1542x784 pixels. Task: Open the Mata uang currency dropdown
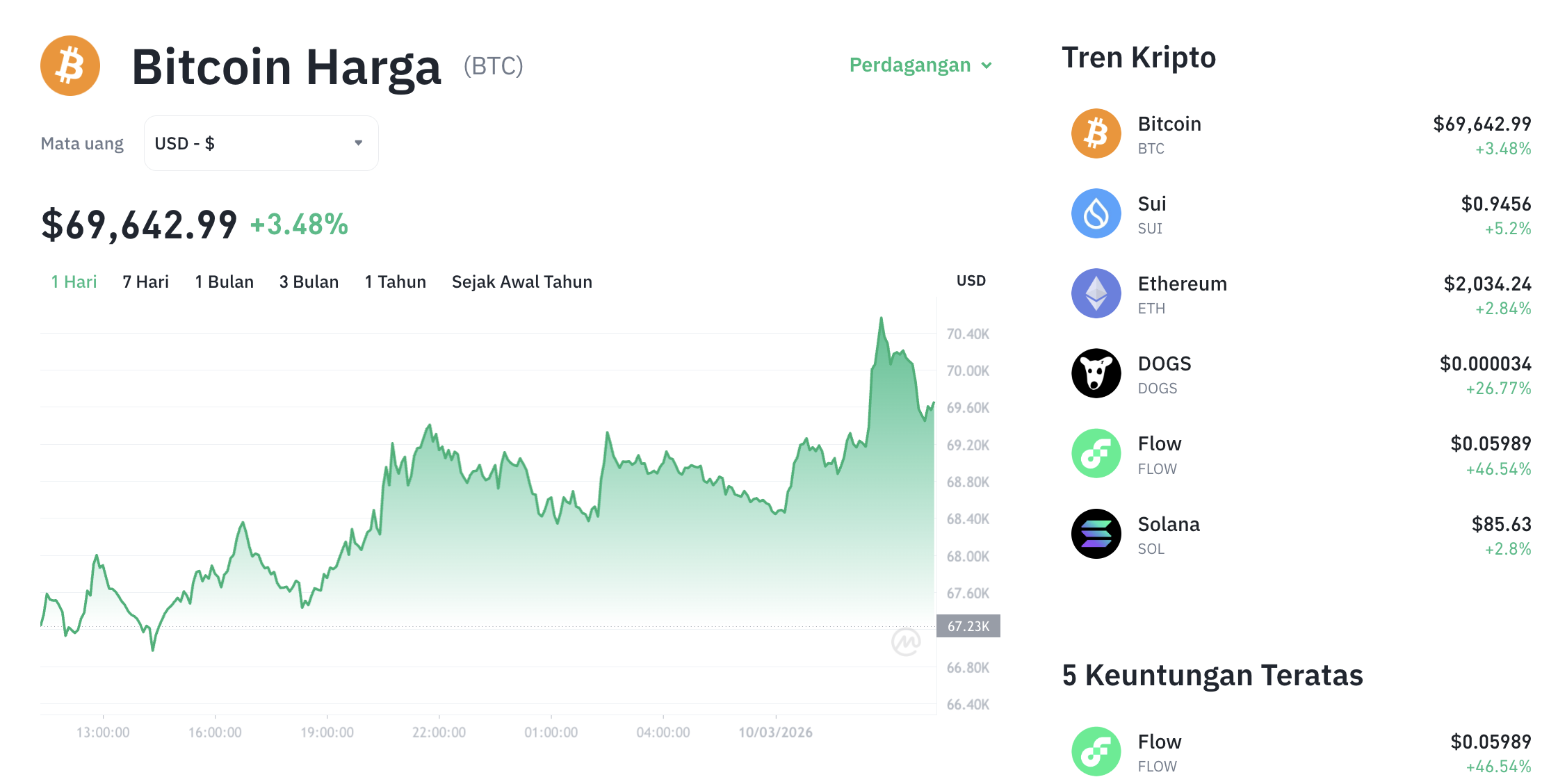[261, 142]
